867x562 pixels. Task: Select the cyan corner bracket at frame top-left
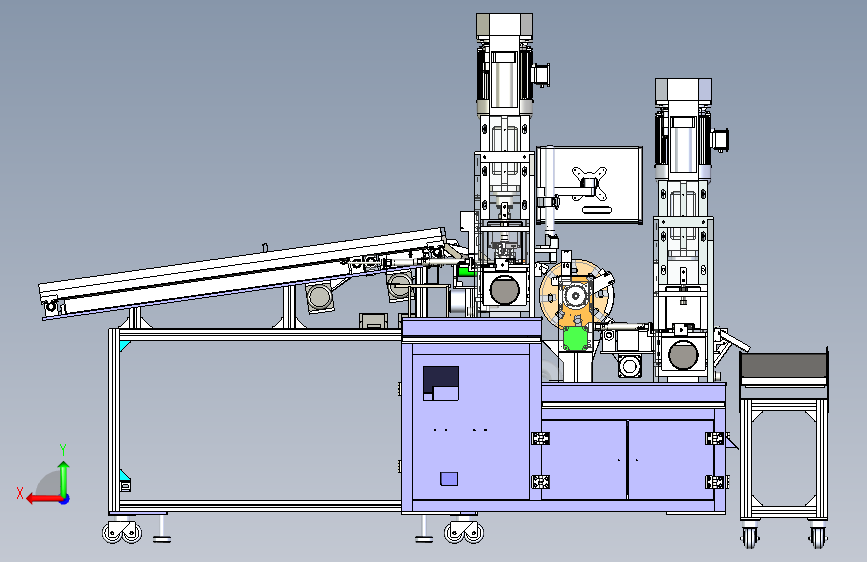click(x=124, y=346)
